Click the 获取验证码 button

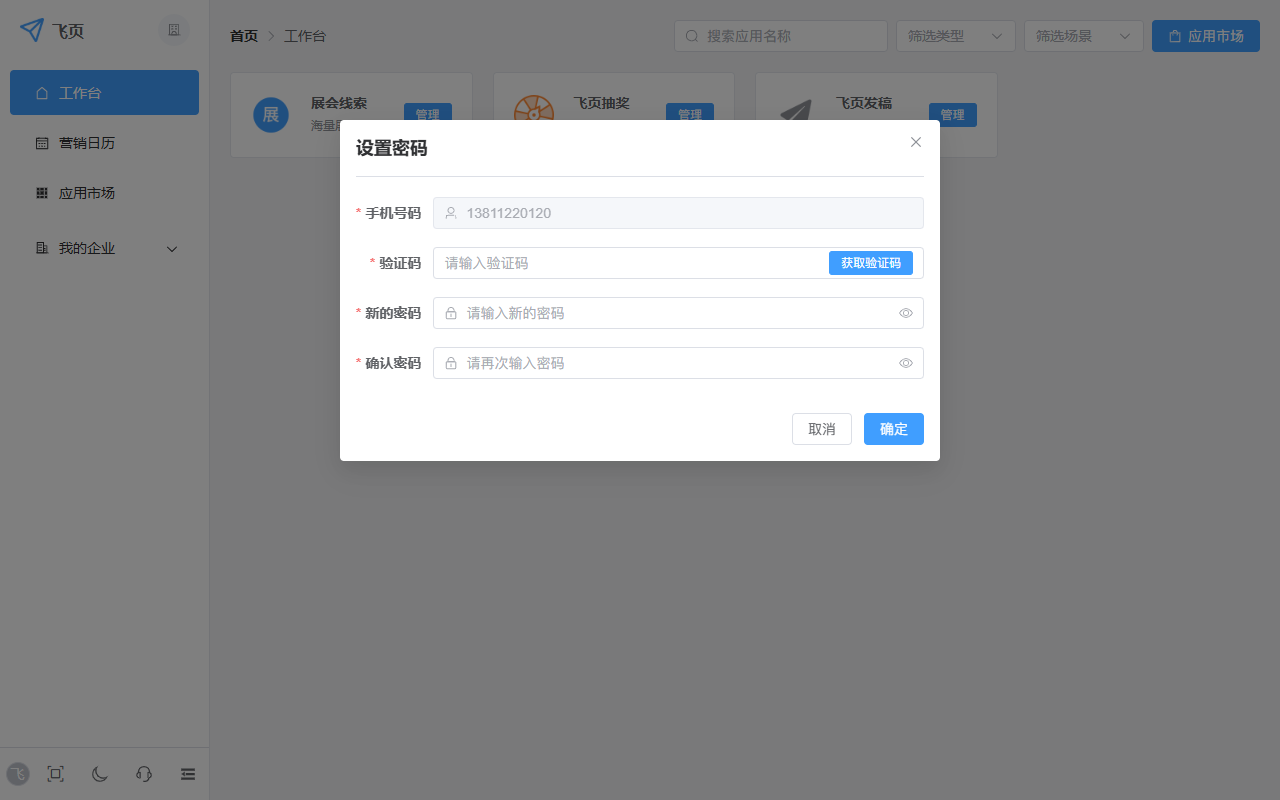[x=871, y=262]
